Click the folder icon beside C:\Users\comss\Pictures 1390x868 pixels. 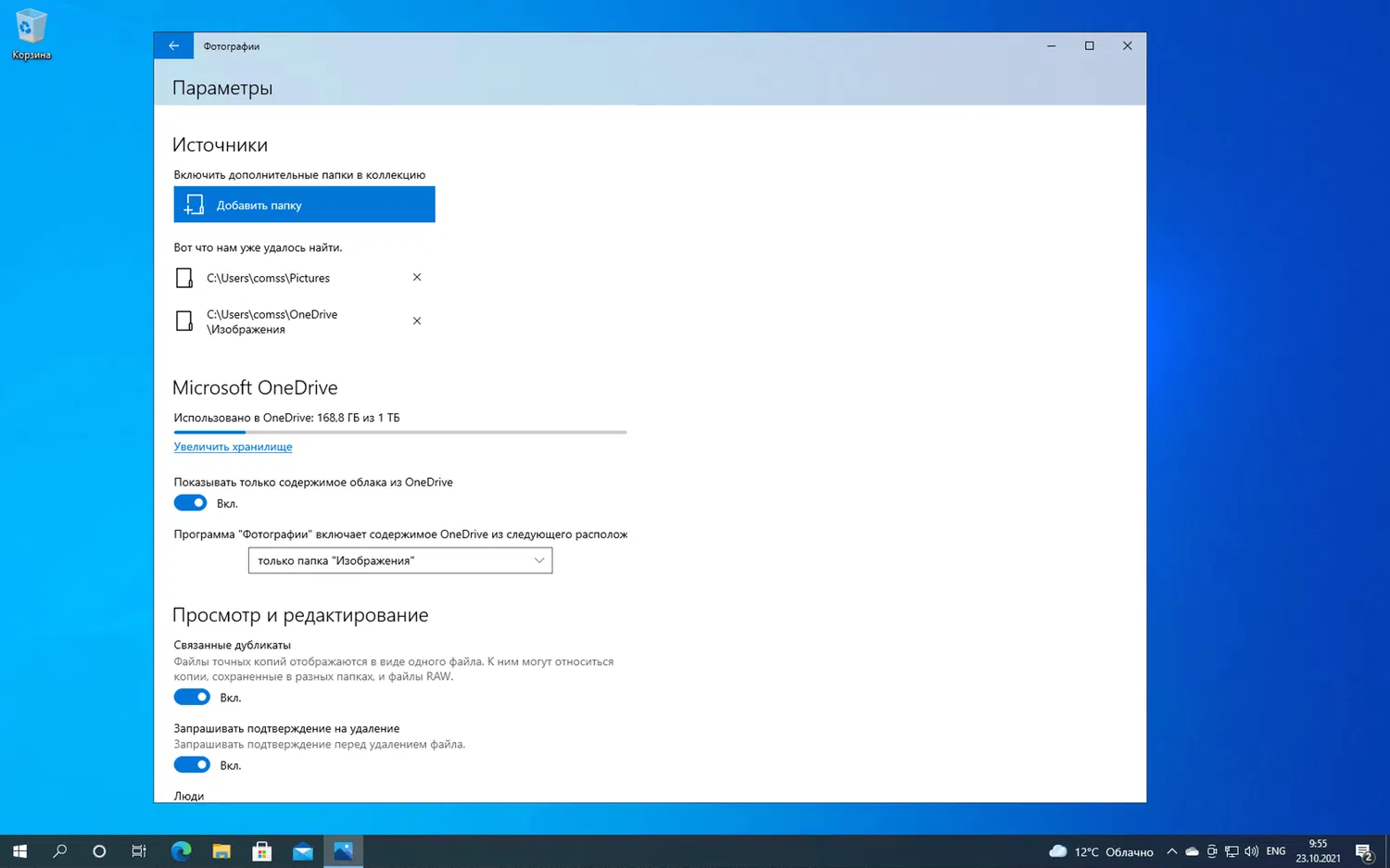point(184,278)
